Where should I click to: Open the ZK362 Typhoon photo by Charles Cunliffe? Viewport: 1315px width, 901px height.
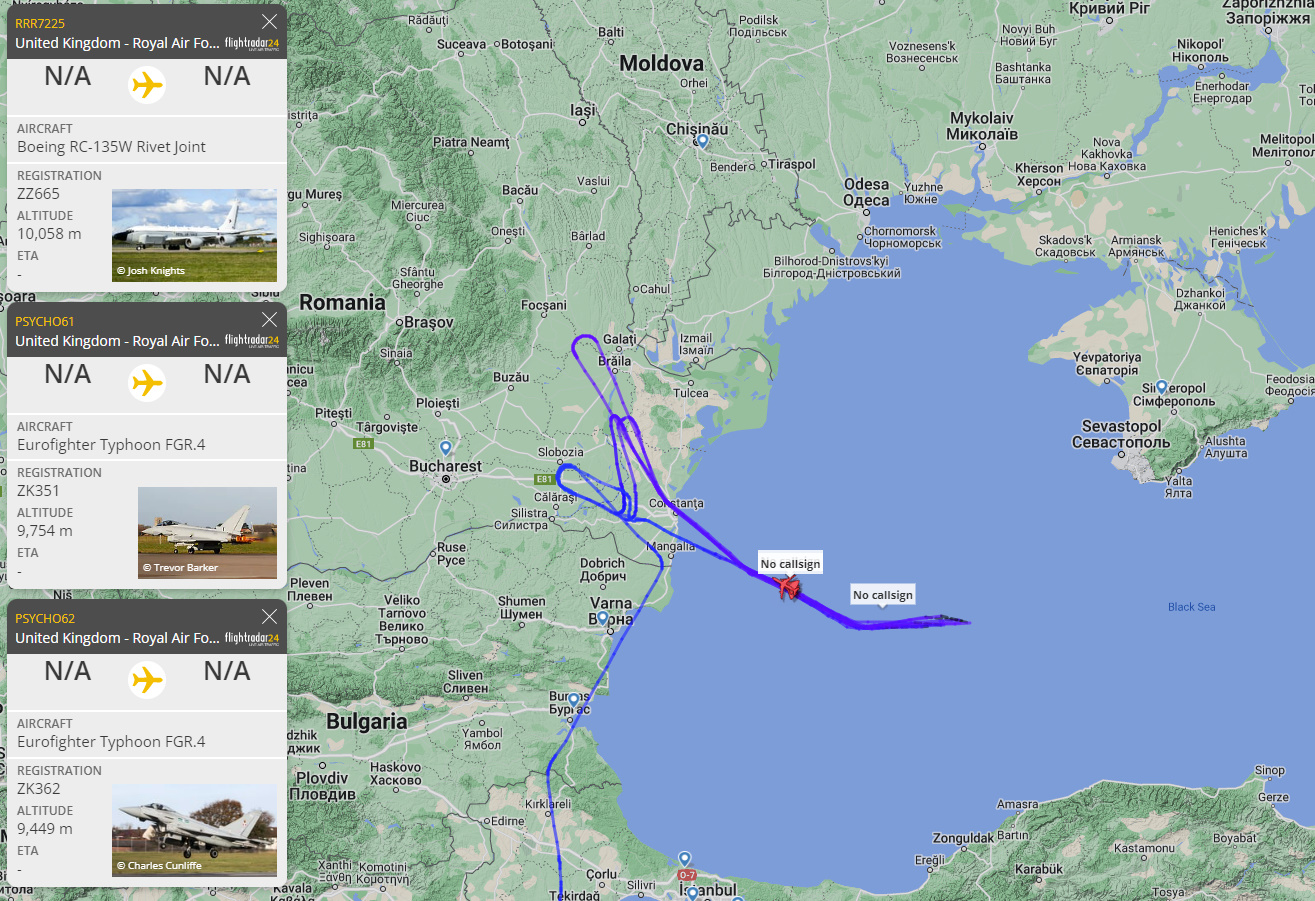pyautogui.click(x=194, y=830)
